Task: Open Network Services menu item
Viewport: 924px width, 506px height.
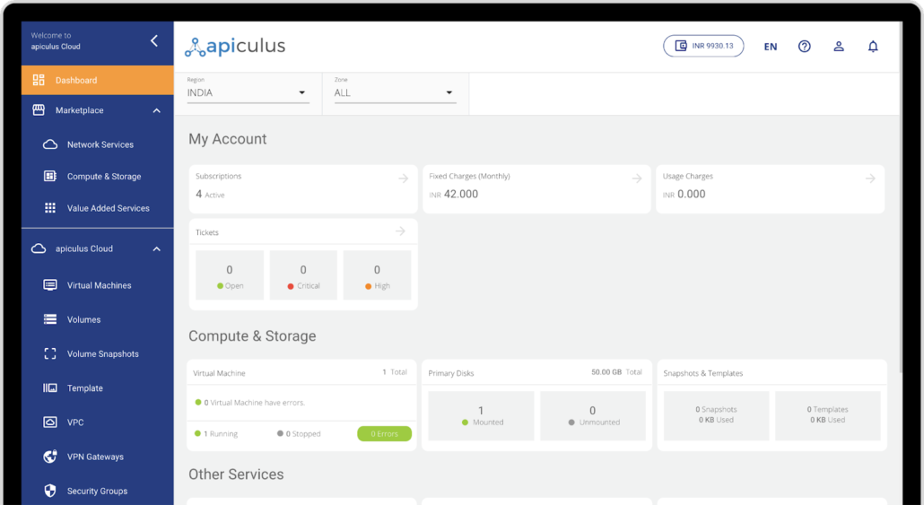Action: [x=100, y=145]
